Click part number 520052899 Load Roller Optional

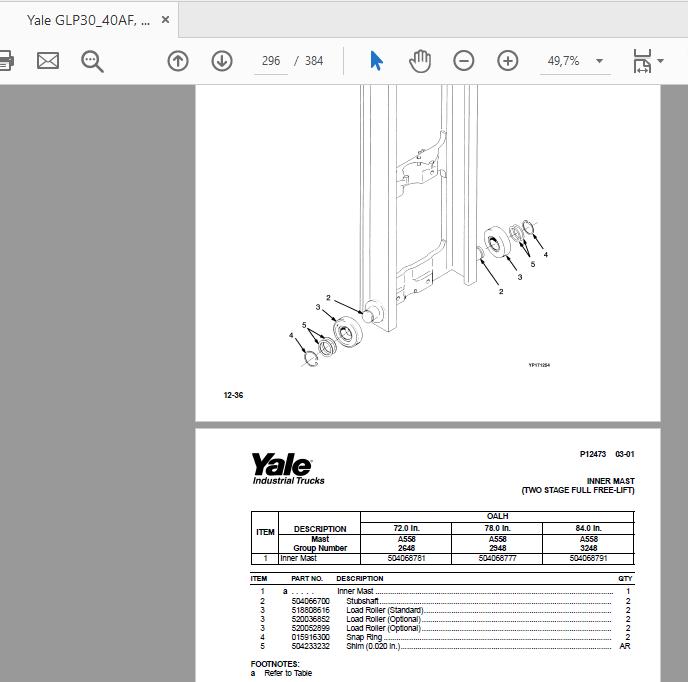coord(311,628)
